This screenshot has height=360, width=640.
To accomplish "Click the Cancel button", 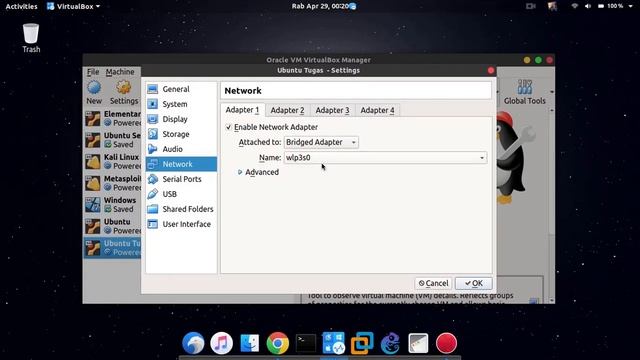I will tap(433, 283).
